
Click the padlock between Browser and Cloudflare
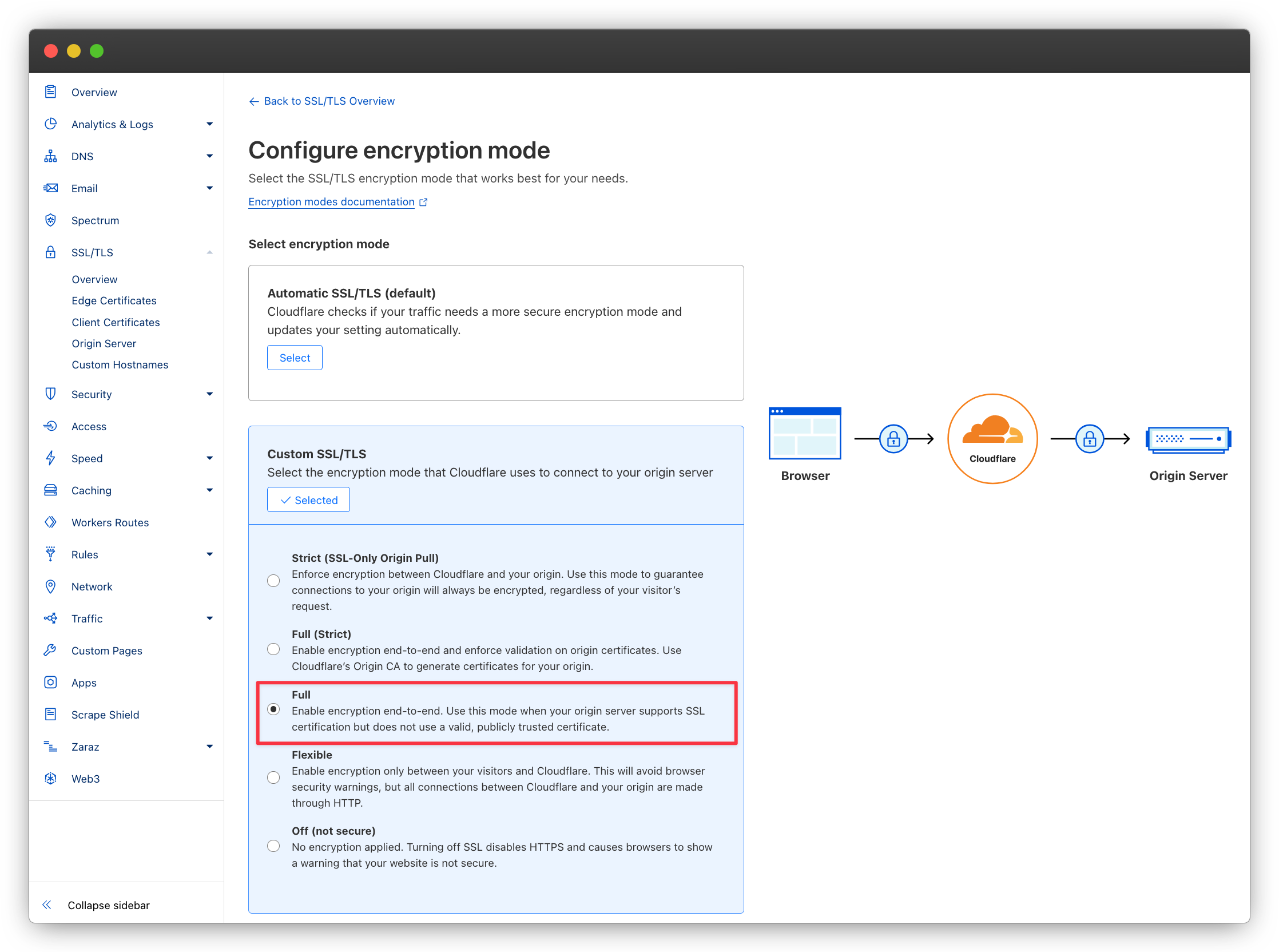(893, 439)
